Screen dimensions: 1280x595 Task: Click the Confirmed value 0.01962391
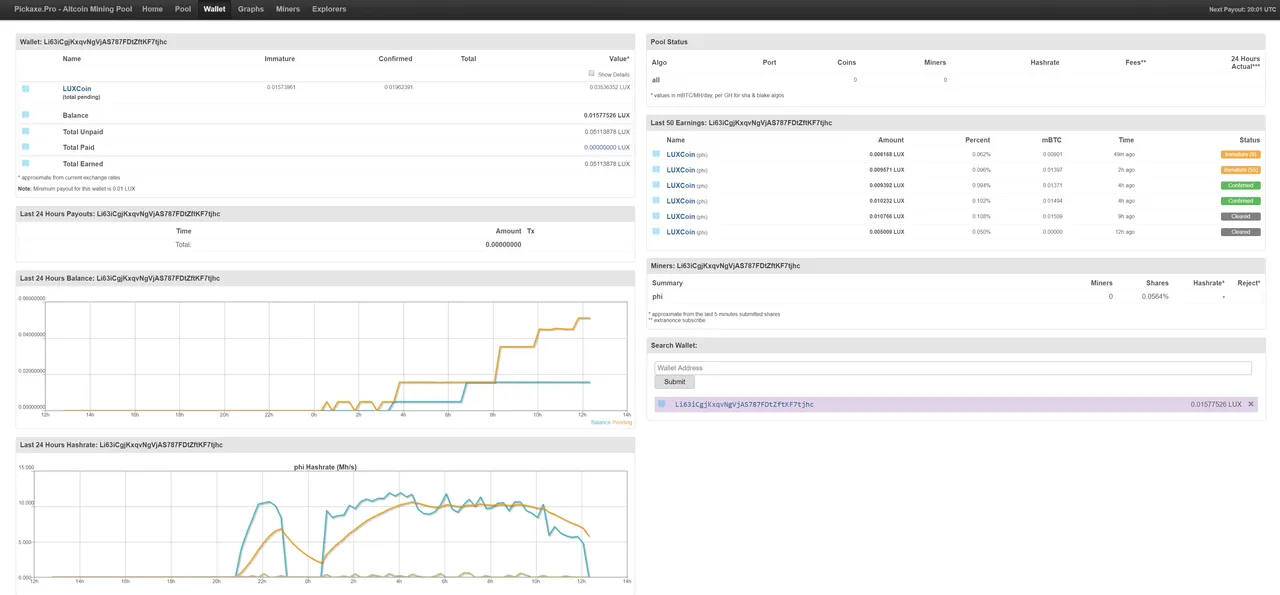tap(399, 87)
